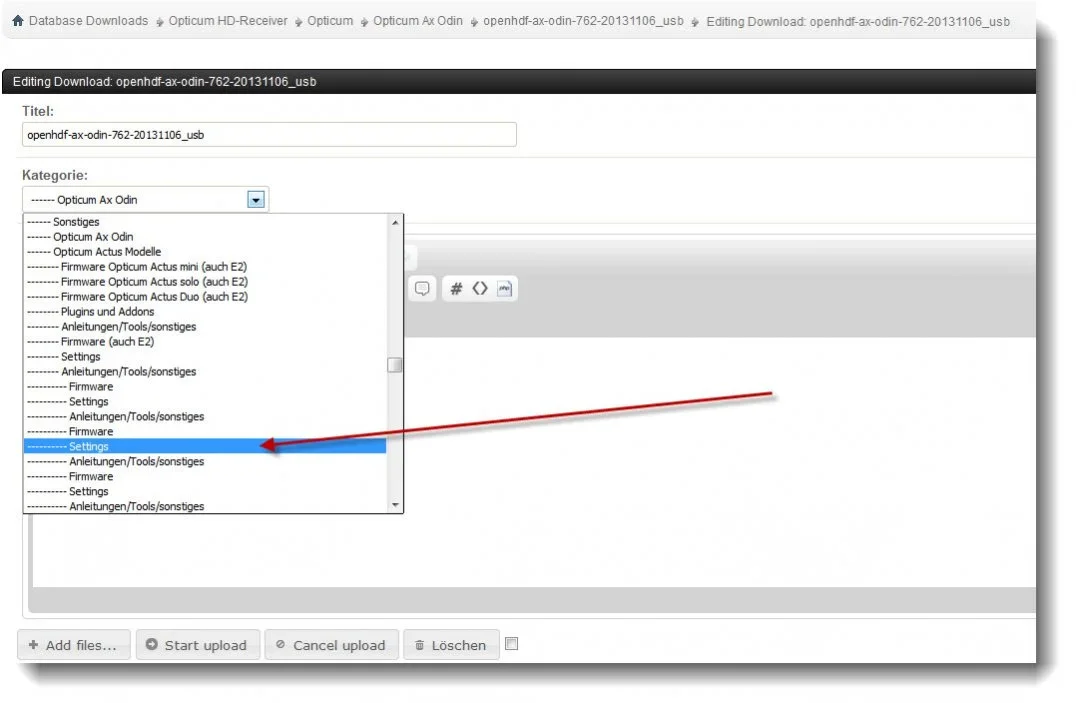
Task: Click the Kategorie combo box showing Opticum Ax Odin
Action: 145,200
